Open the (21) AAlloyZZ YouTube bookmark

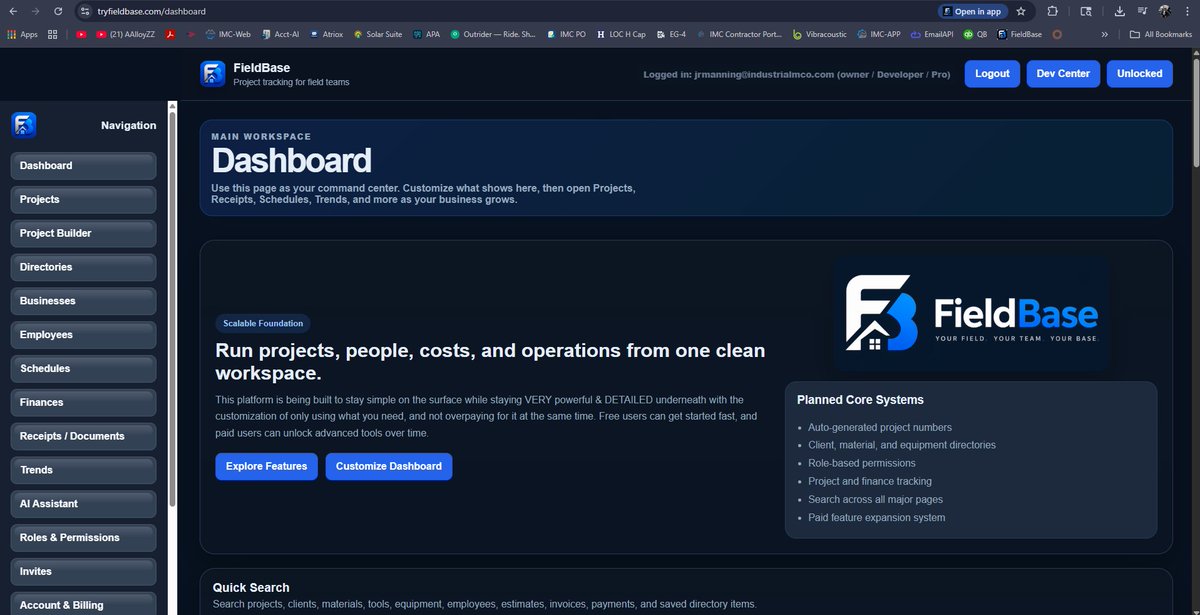(x=125, y=34)
